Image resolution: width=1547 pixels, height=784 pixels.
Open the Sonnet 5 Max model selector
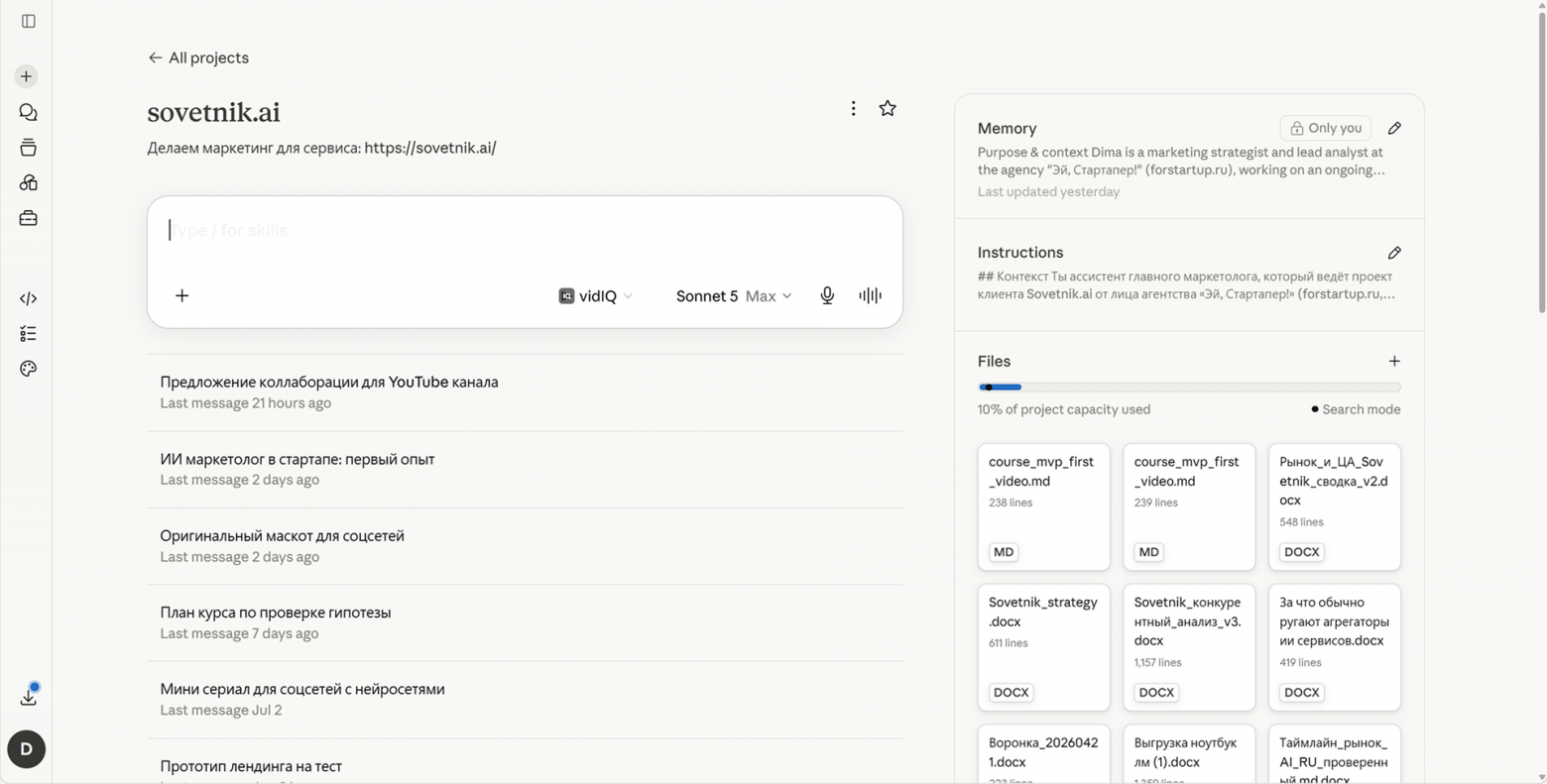click(x=734, y=295)
